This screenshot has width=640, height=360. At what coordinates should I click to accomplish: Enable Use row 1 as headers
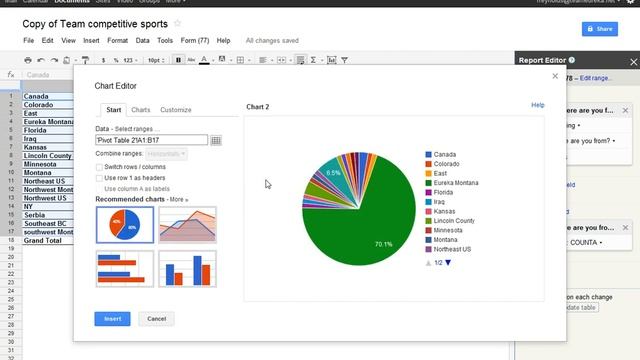tap(99, 178)
